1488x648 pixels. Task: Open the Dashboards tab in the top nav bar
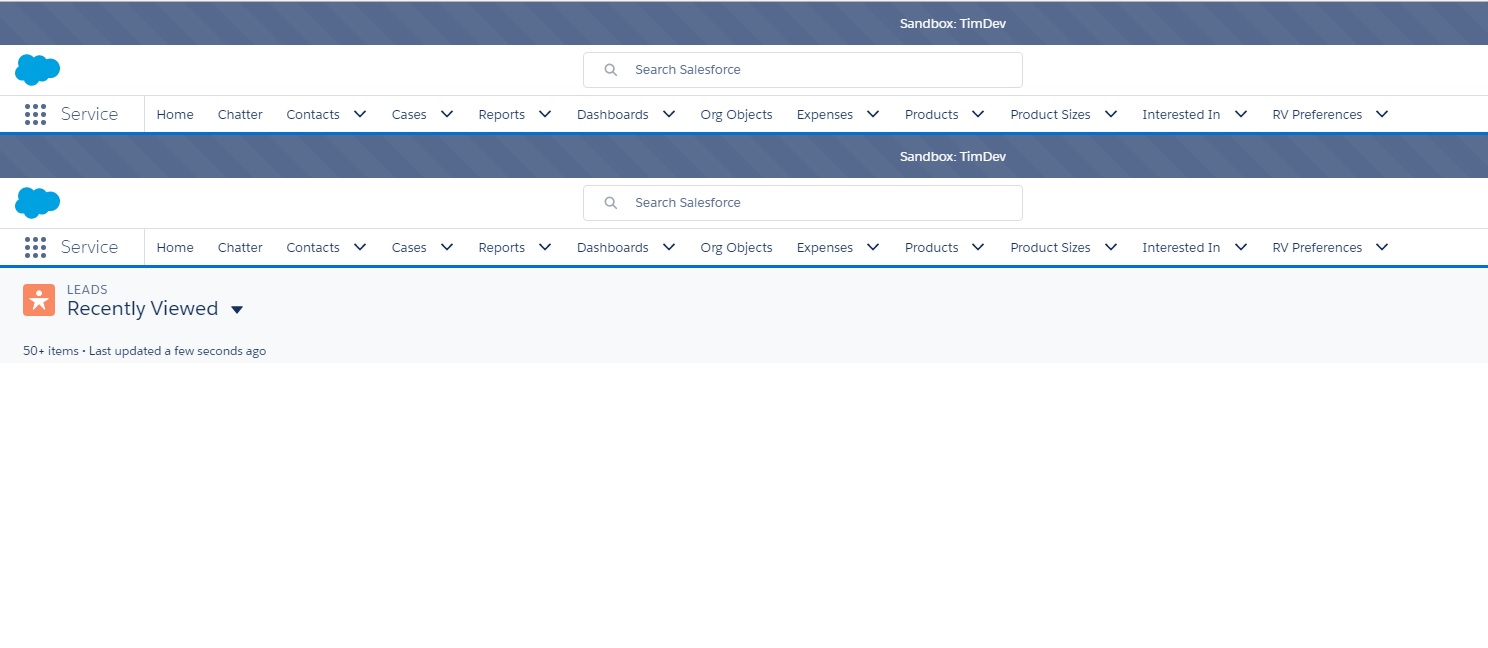[x=613, y=114]
